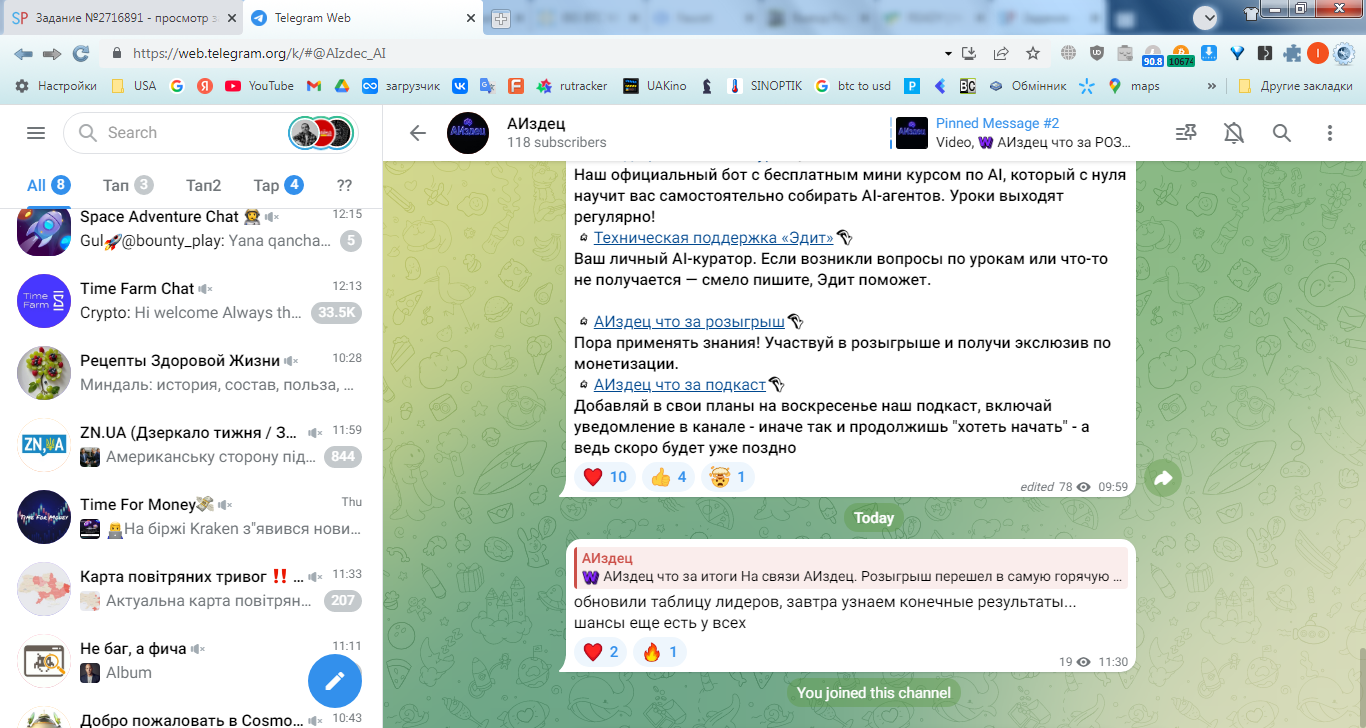React with thumbs up showing 4
Screen dimensions: 1366x728
click(x=669, y=477)
